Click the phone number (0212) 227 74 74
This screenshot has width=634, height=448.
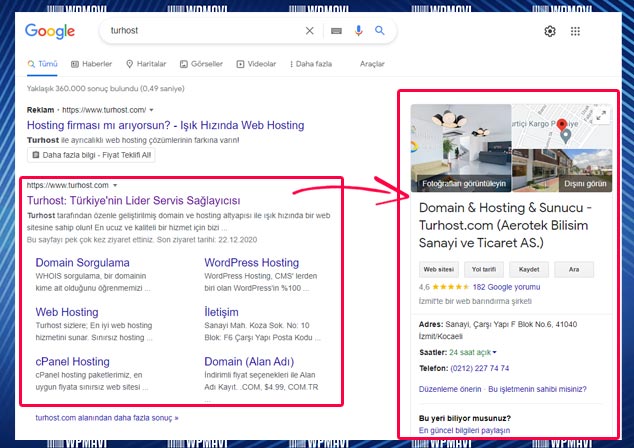point(480,368)
